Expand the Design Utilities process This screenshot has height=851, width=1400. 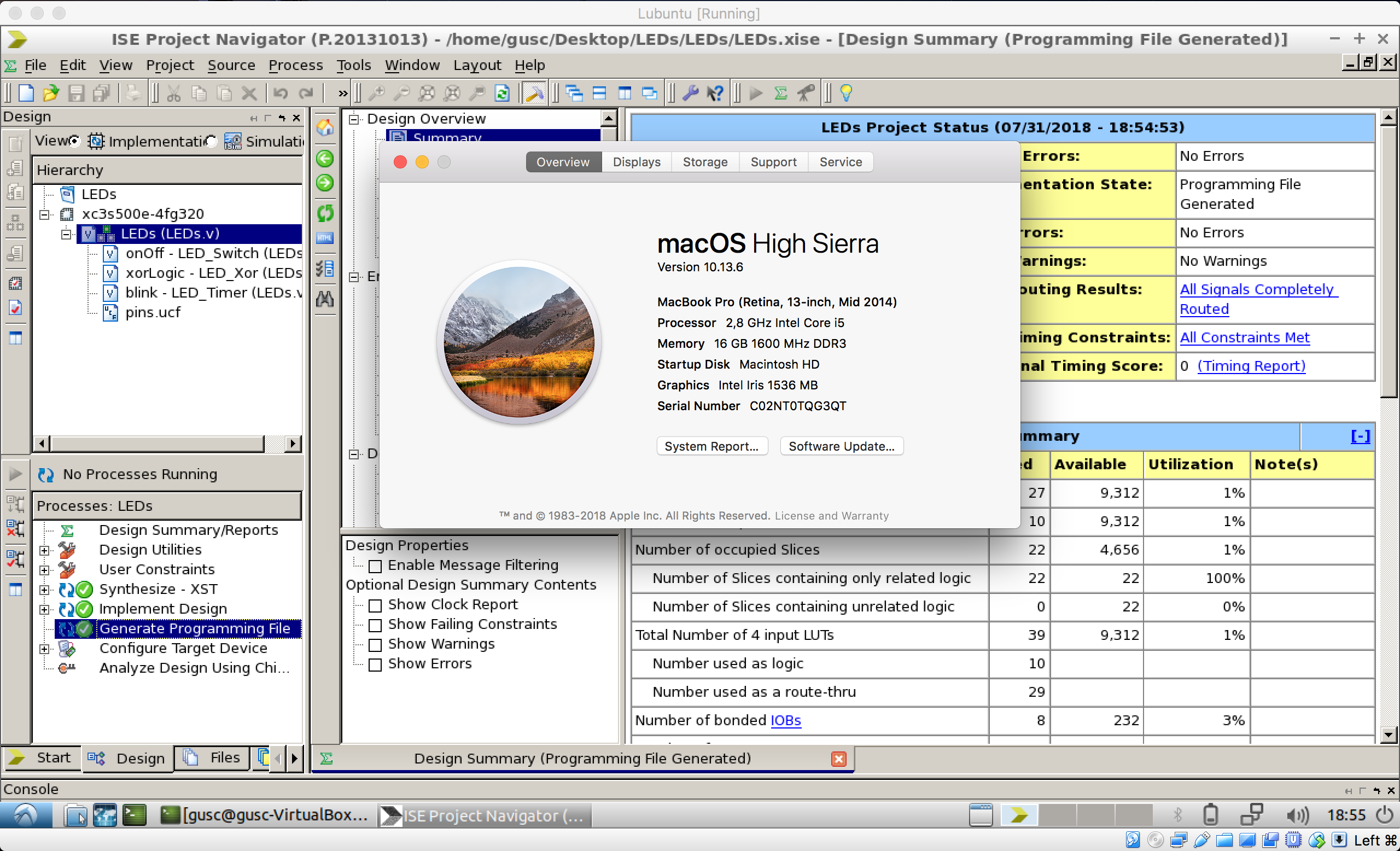(x=44, y=550)
